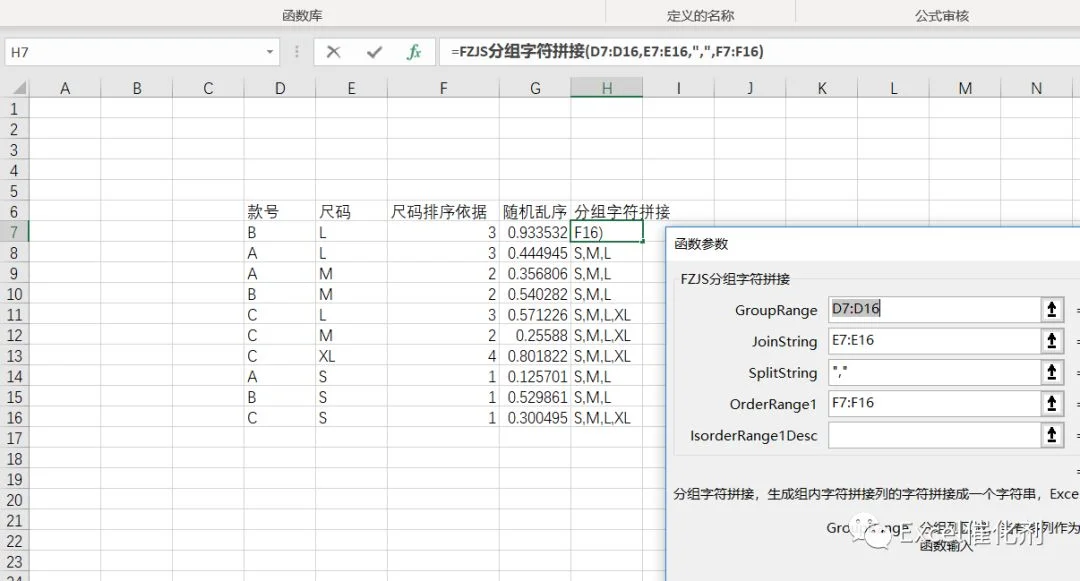
Task: Select the cell containing 0.933532
Action: (535, 232)
